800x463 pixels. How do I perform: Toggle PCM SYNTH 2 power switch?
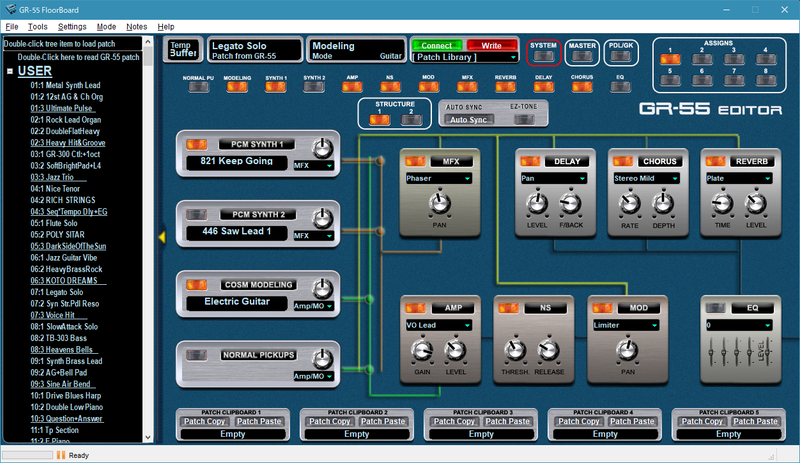(197, 214)
